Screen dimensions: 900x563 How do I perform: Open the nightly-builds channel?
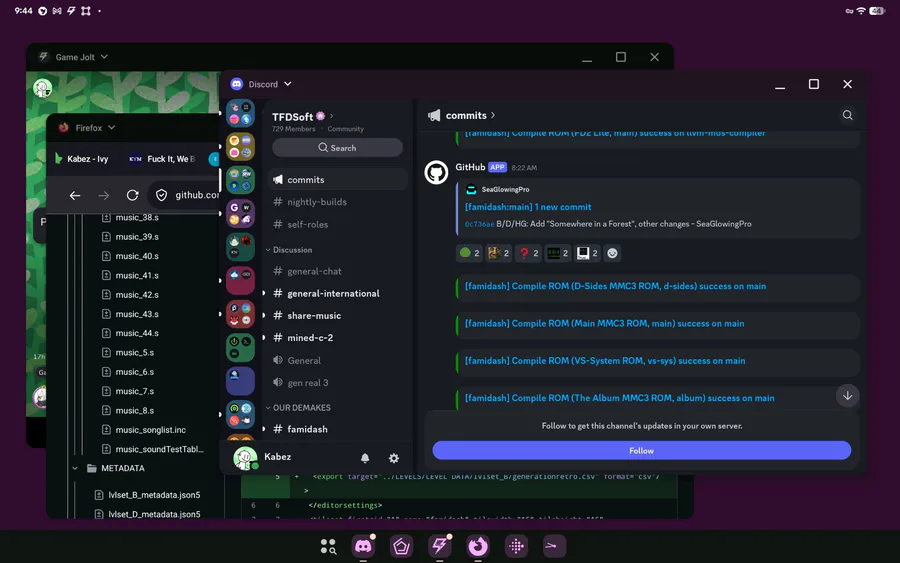[x=338, y=202]
